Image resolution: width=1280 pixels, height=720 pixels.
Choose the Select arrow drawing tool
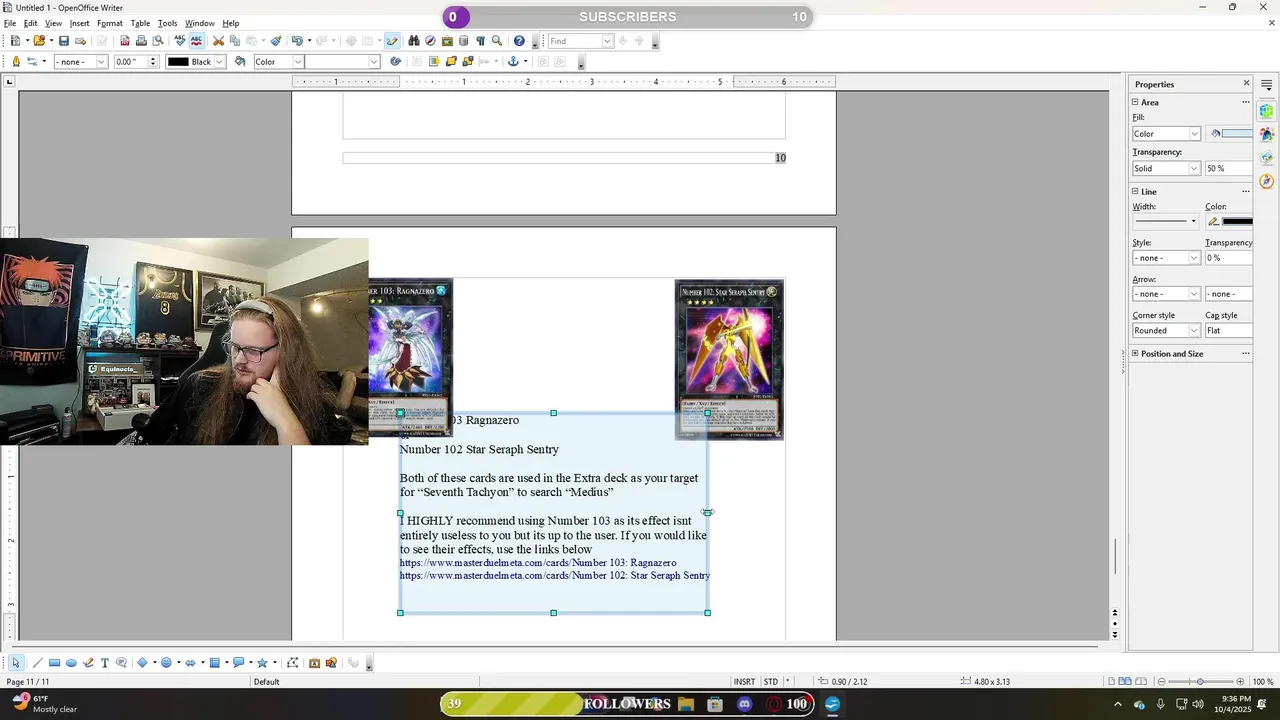[15, 662]
